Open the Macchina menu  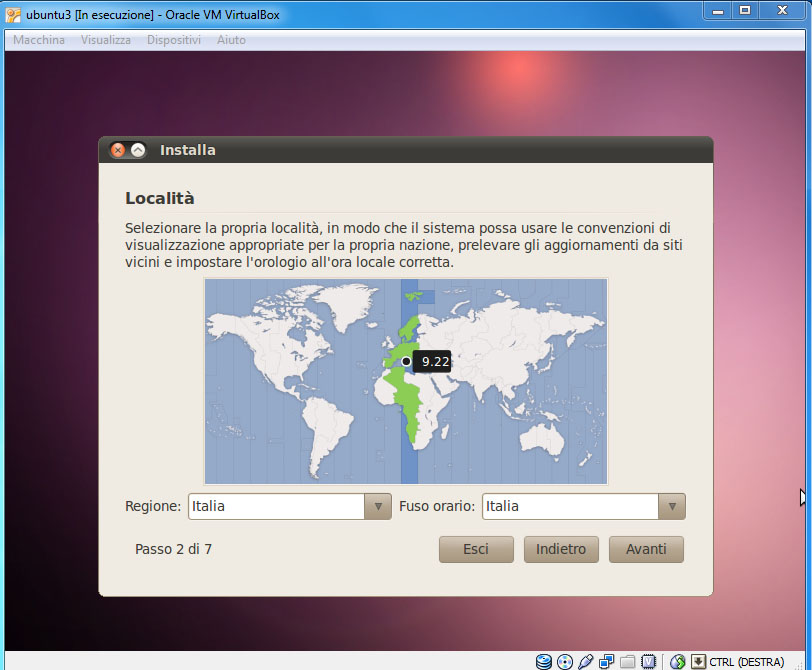tap(39, 40)
